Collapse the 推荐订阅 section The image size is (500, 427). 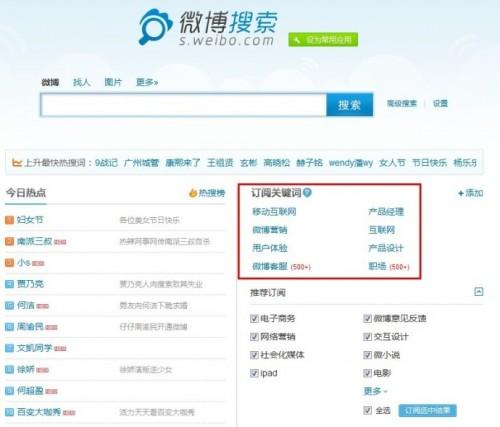click(479, 292)
